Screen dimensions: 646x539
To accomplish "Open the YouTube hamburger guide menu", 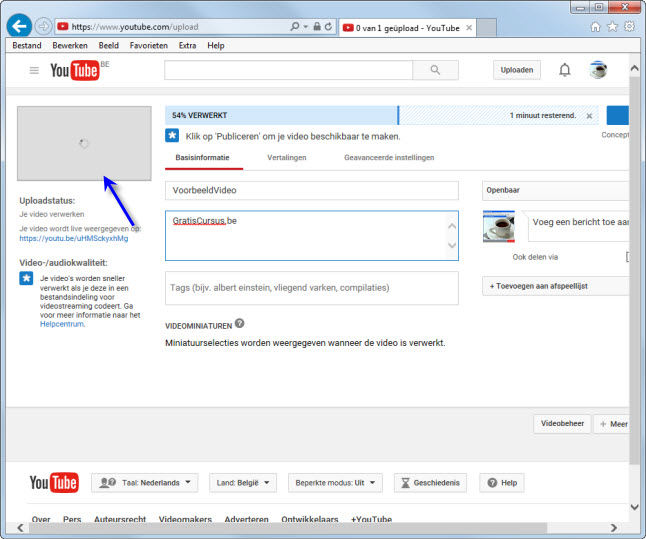I will (x=34, y=70).
